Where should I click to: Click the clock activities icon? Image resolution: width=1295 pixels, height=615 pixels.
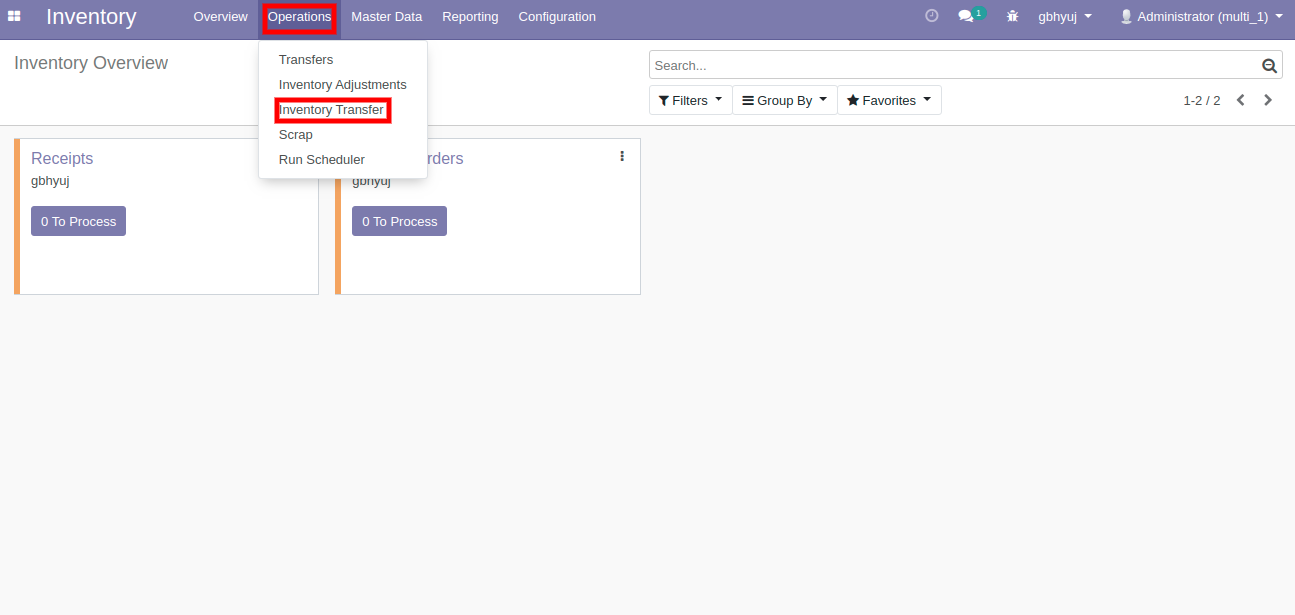pos(931,16)
